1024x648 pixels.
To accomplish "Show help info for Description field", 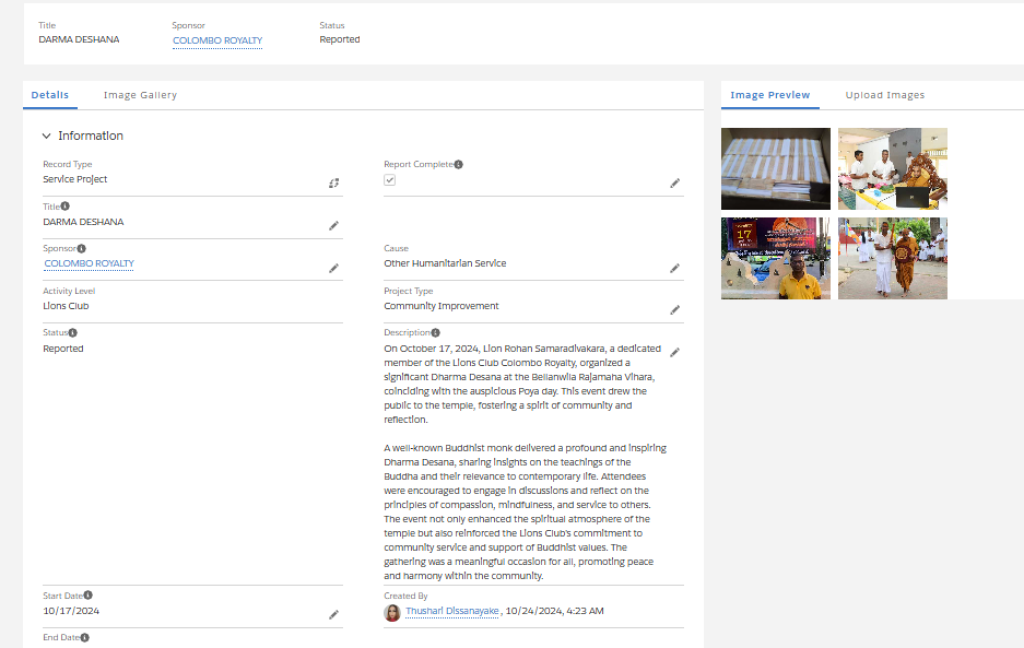I will point(436,332).
